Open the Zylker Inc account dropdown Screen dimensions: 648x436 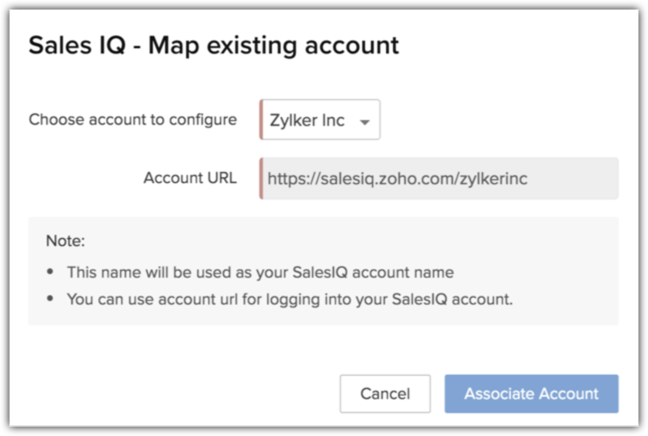point(320,120)
